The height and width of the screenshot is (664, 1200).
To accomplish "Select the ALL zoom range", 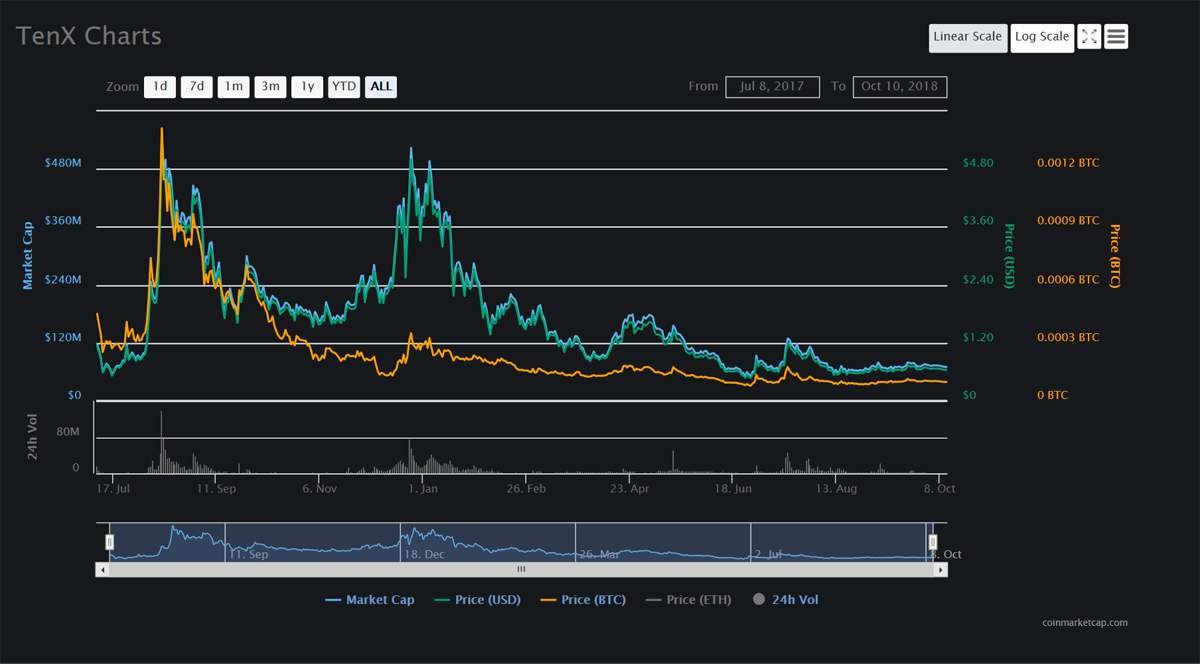I will tap(381, 87).
